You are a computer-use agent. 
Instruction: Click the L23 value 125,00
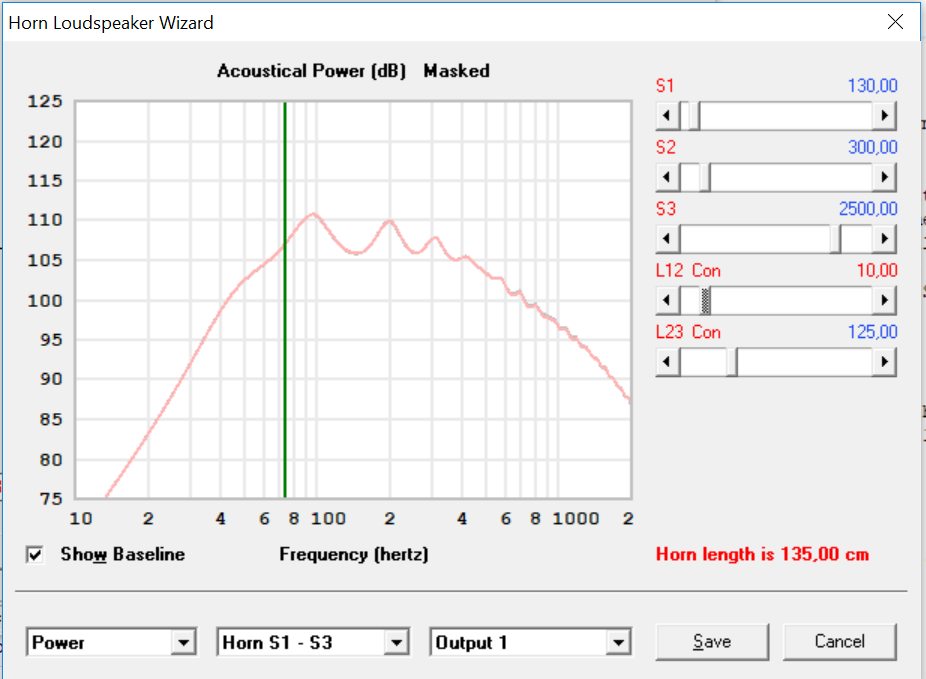coord(872,332)
